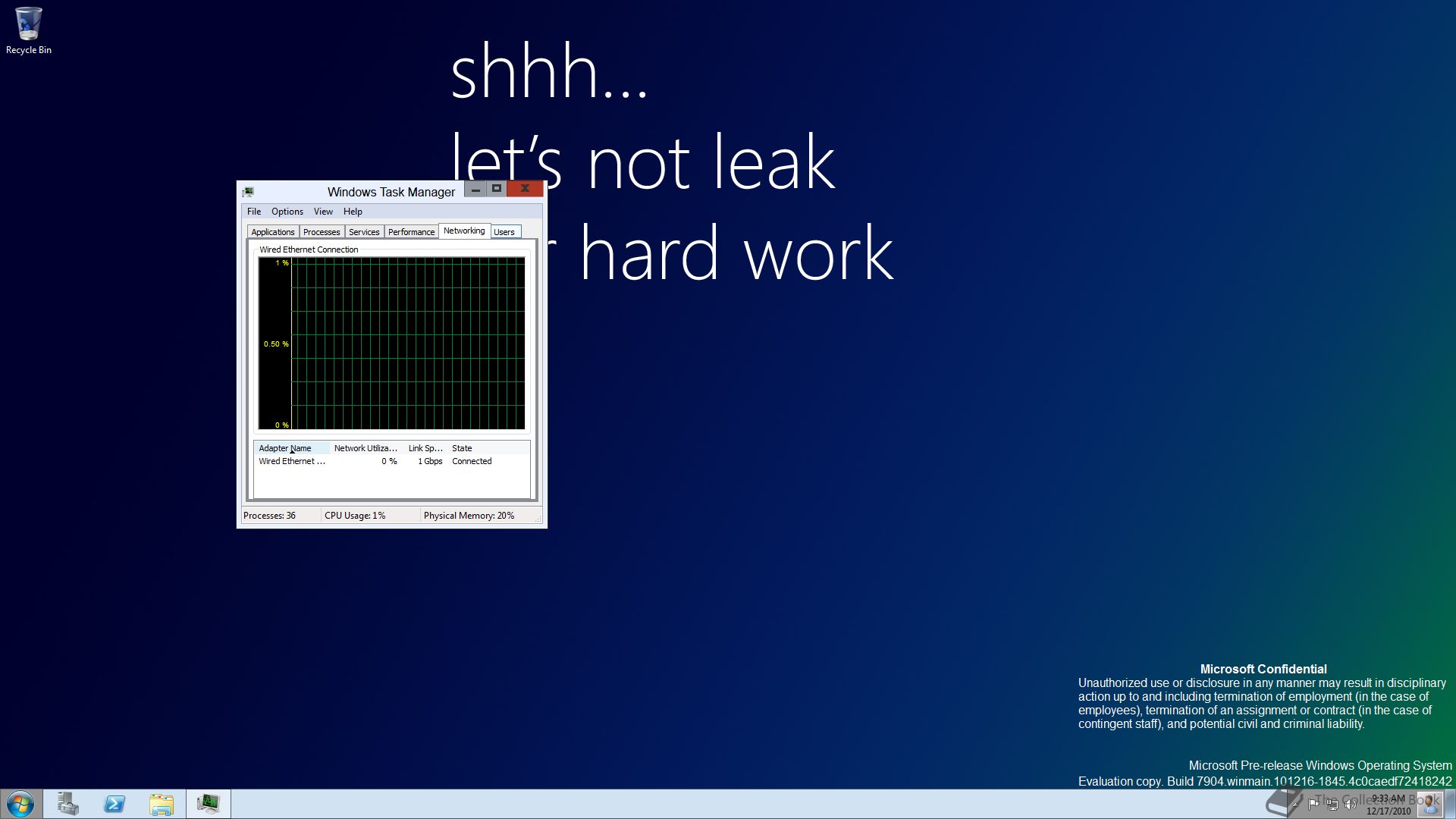This screenshot has height=819, width=1456.
Task: Click the 0 % utilization value
Action: coord(389,461)
